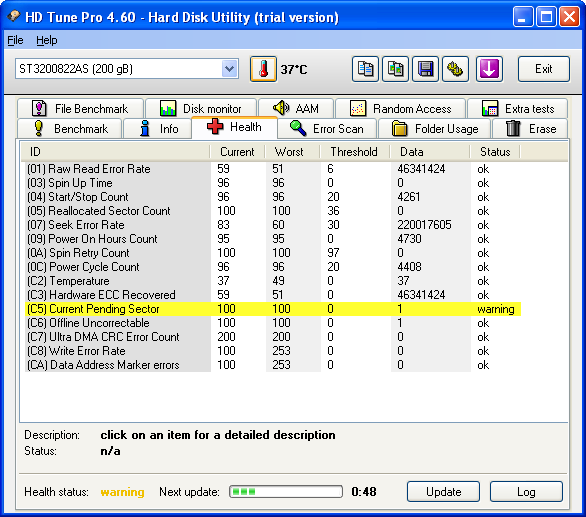Click the Log button
Screen dimensions: 586x517
pyautogui.click(x=526, y=492)
